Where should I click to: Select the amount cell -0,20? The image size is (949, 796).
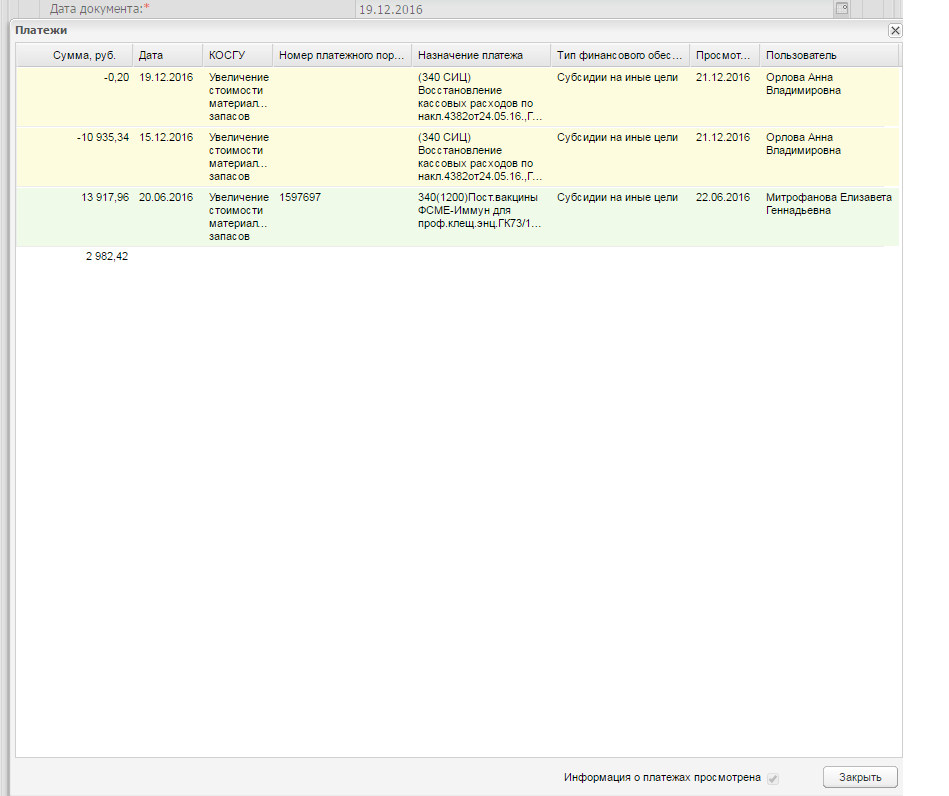tap(116, 77)
